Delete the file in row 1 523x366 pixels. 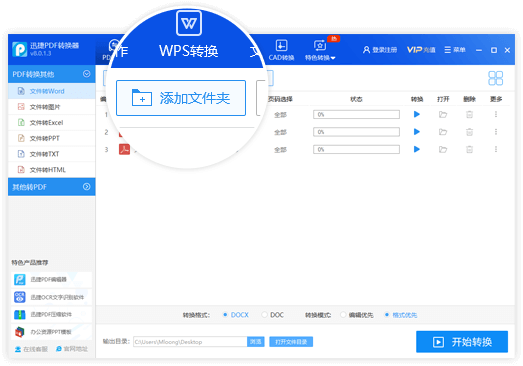tap(469, 115)
